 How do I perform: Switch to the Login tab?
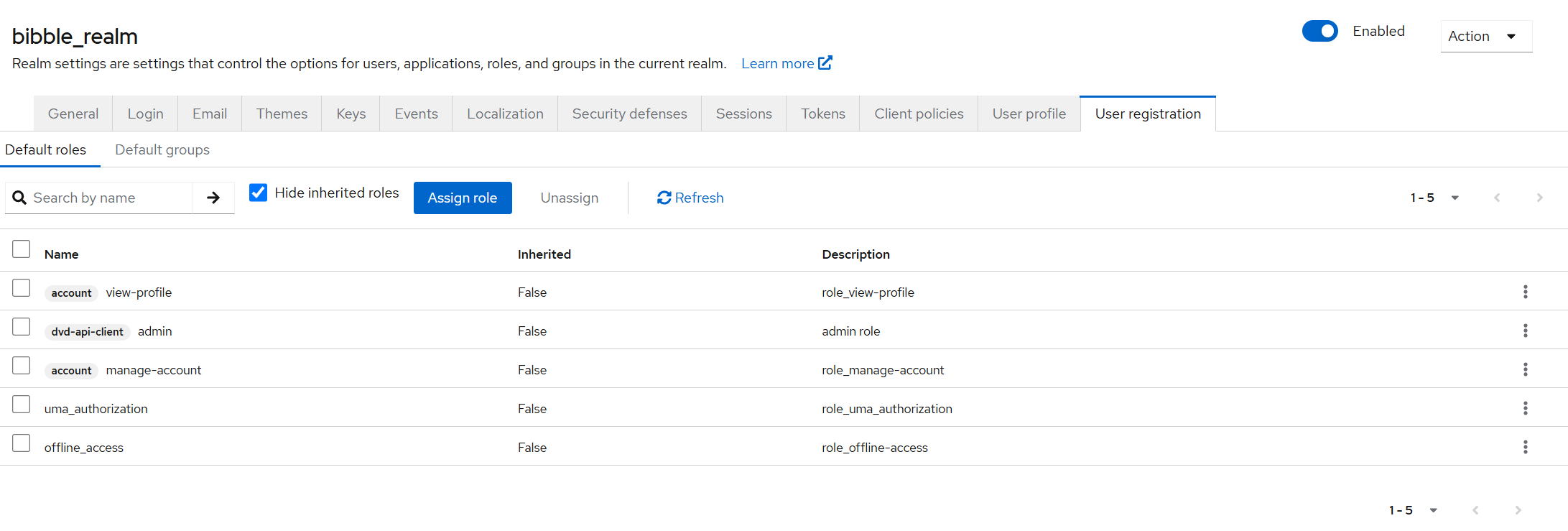tap(145, 114)
